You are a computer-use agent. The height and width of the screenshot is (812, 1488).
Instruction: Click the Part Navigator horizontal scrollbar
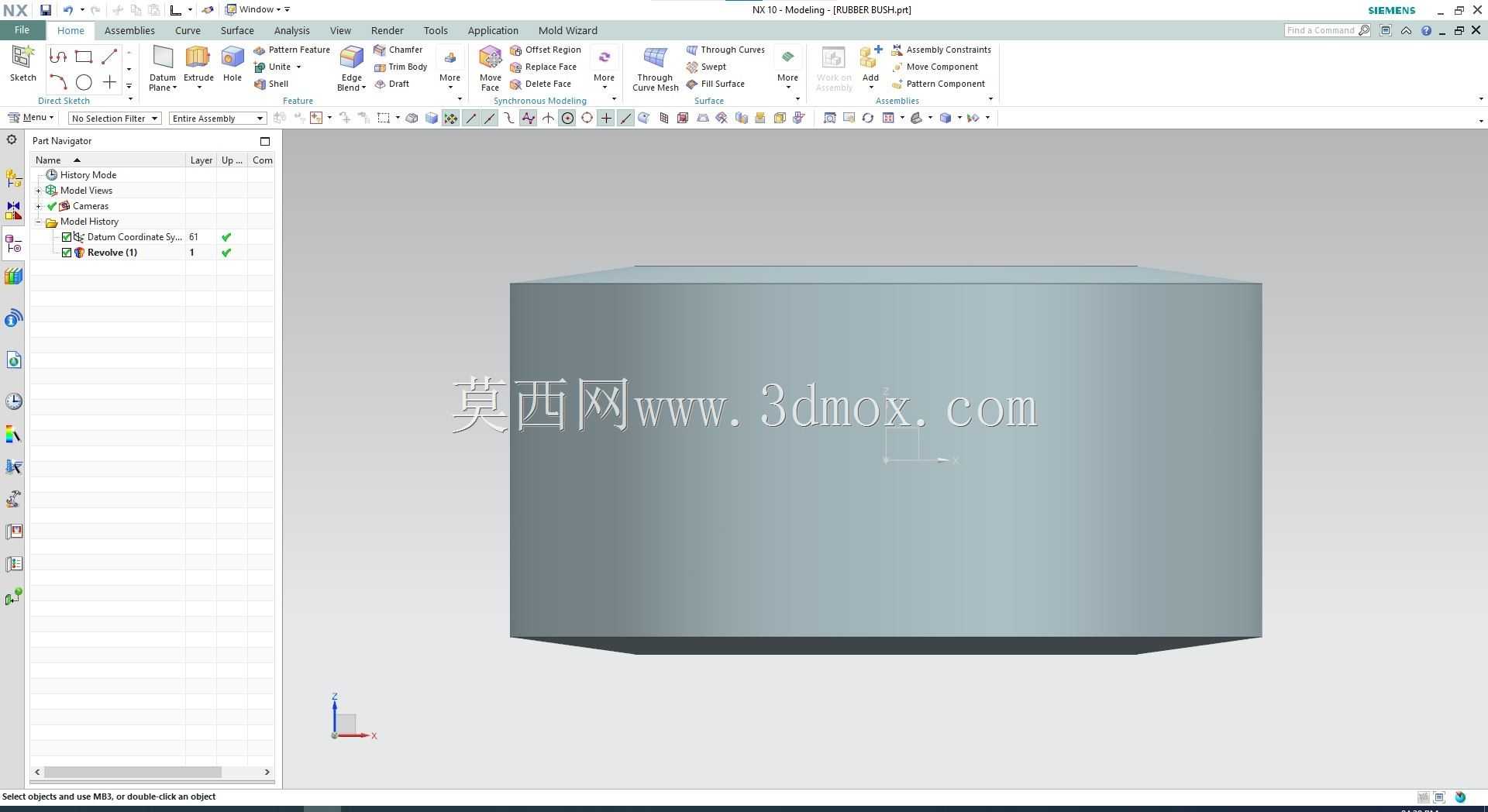click(133, 772)
